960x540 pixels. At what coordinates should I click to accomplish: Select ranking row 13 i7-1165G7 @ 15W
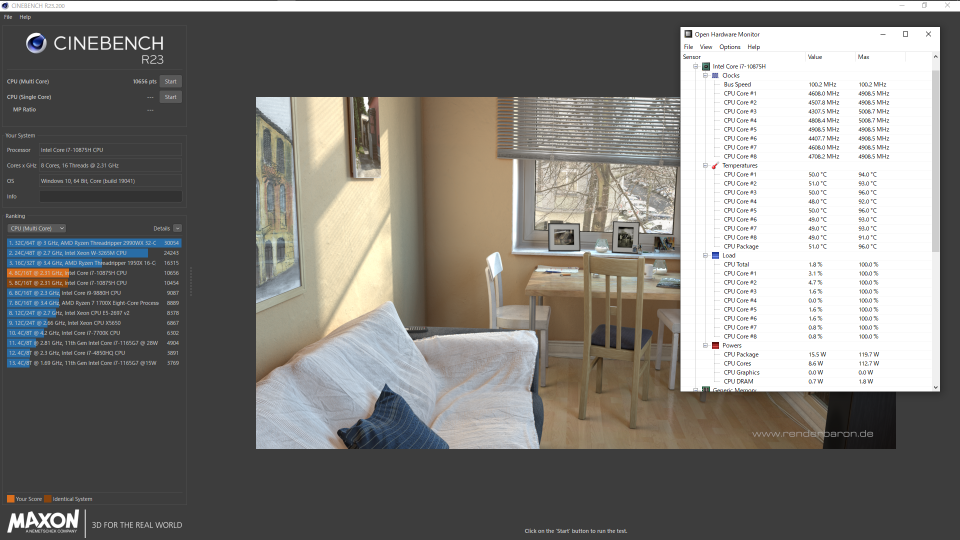point(94,363)
